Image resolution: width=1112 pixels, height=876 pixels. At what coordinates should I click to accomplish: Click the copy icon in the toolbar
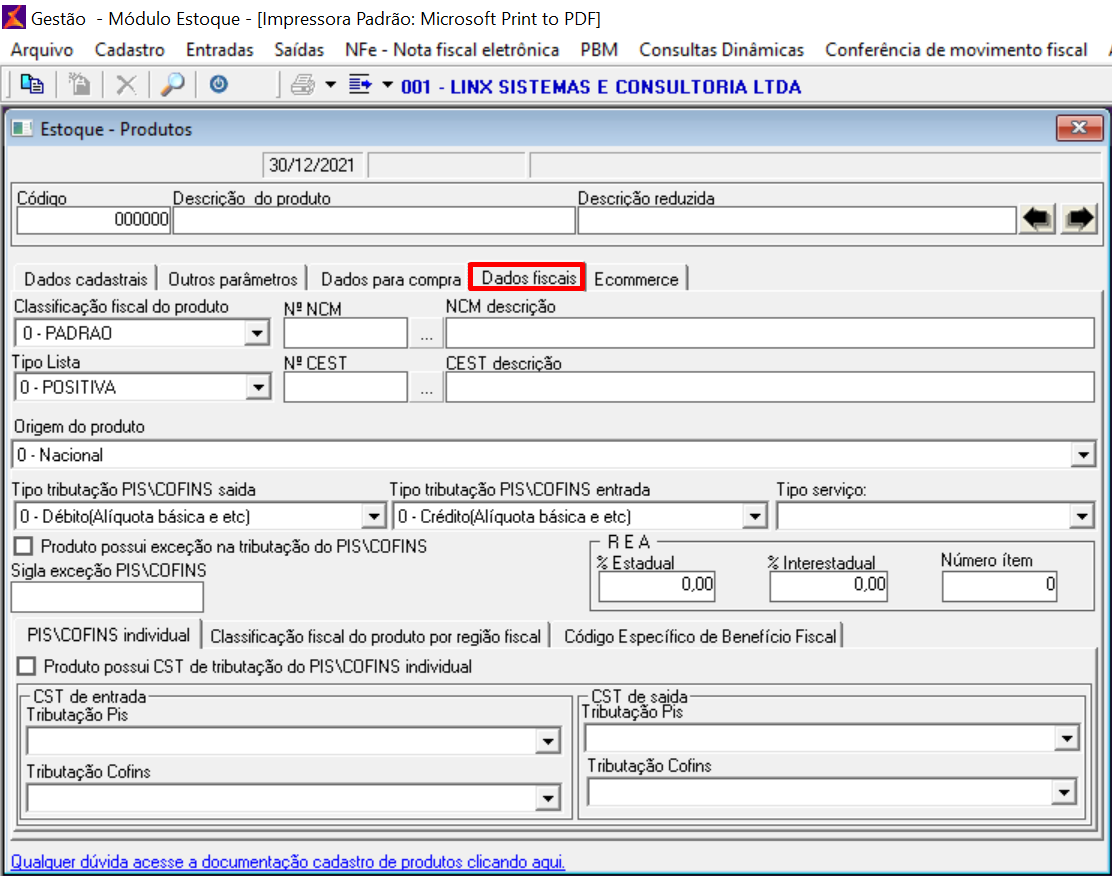tap(32, 86)
